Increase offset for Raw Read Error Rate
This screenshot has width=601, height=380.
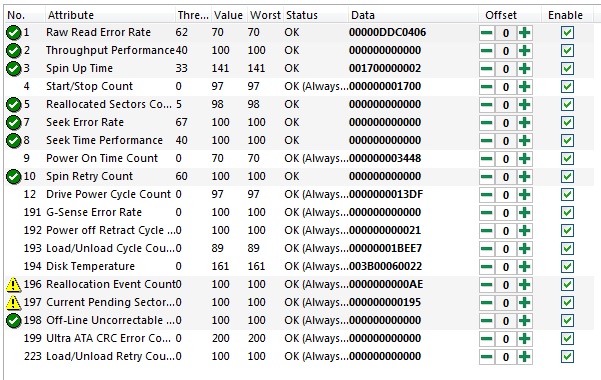click(524, 33)
